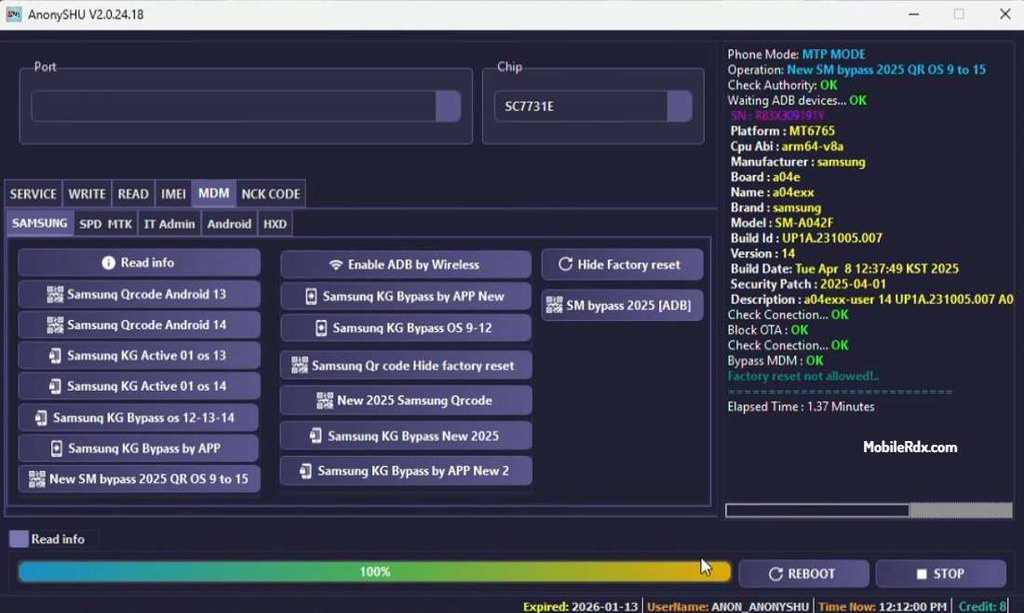Run New SM bypass 2025 QR OS 9 to 15
1024x613 pixels.
pyautogui.click(x=139, y=479)
